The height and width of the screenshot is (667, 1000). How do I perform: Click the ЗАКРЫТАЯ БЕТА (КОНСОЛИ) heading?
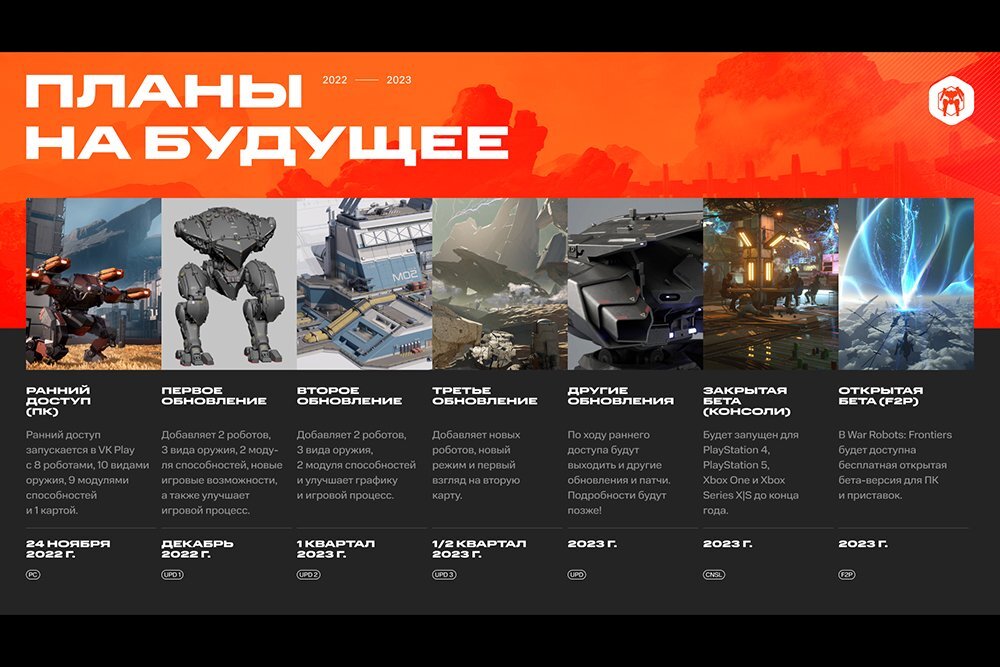coord(747,400)
